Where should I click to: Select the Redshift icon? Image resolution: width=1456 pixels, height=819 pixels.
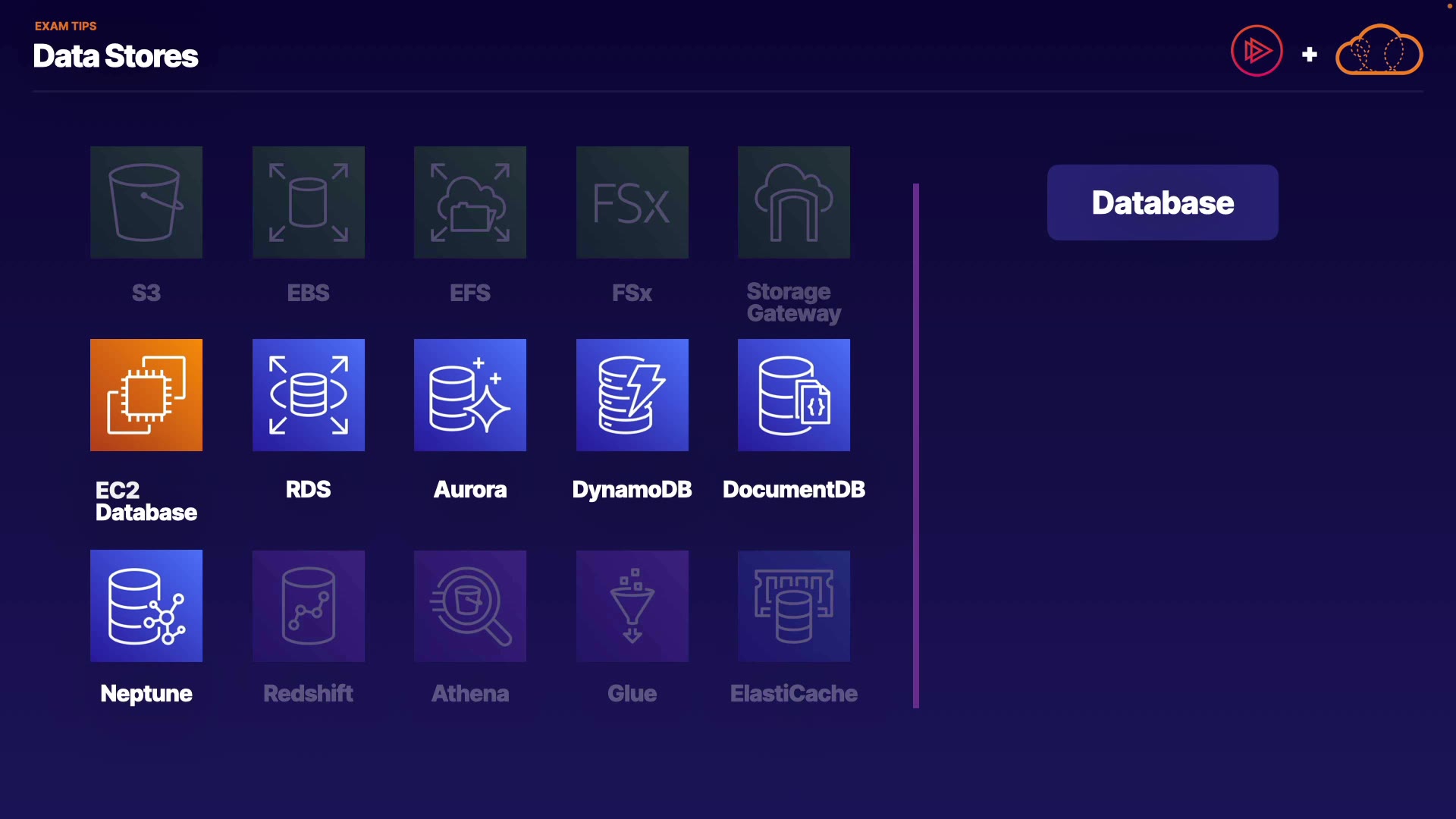pyautogui.click(x=309, y=606)
